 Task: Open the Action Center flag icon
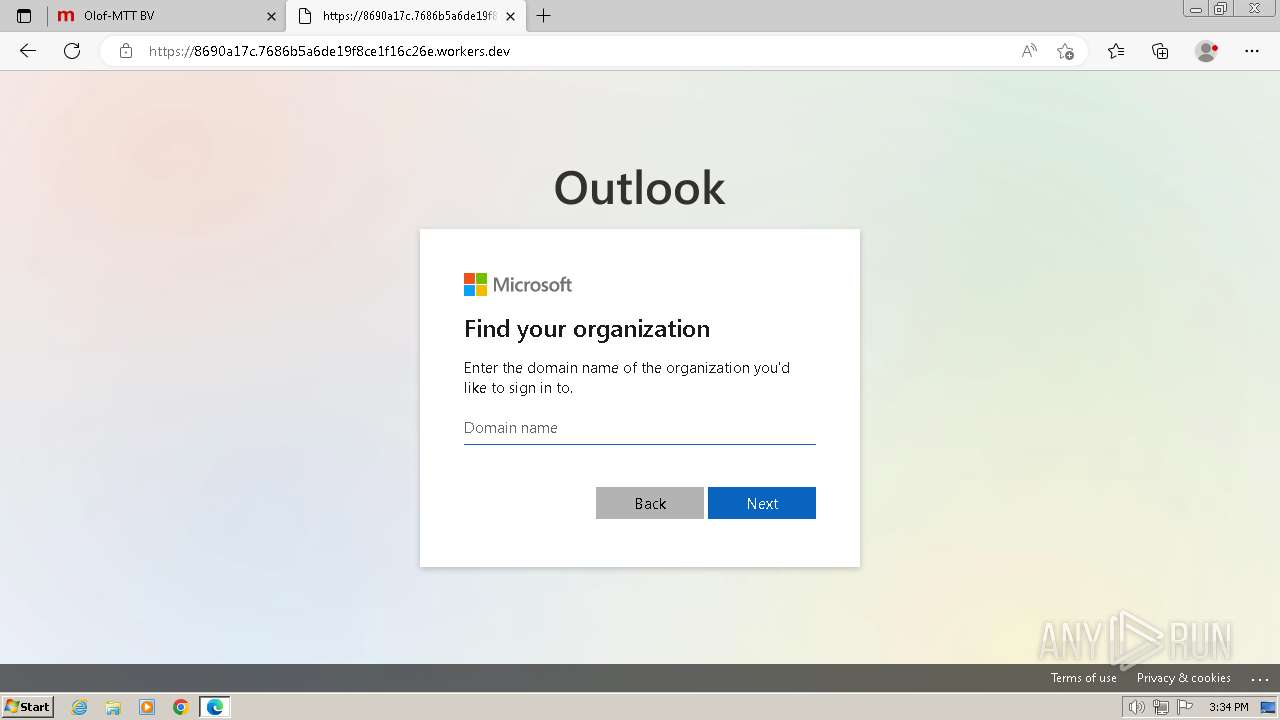(1185, 707)
